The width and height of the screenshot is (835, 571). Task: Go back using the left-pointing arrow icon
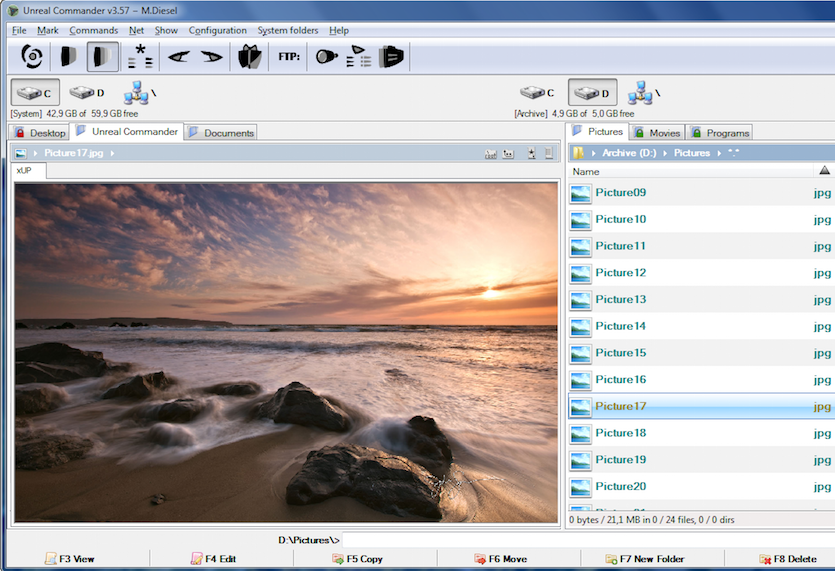pos(179,56)
